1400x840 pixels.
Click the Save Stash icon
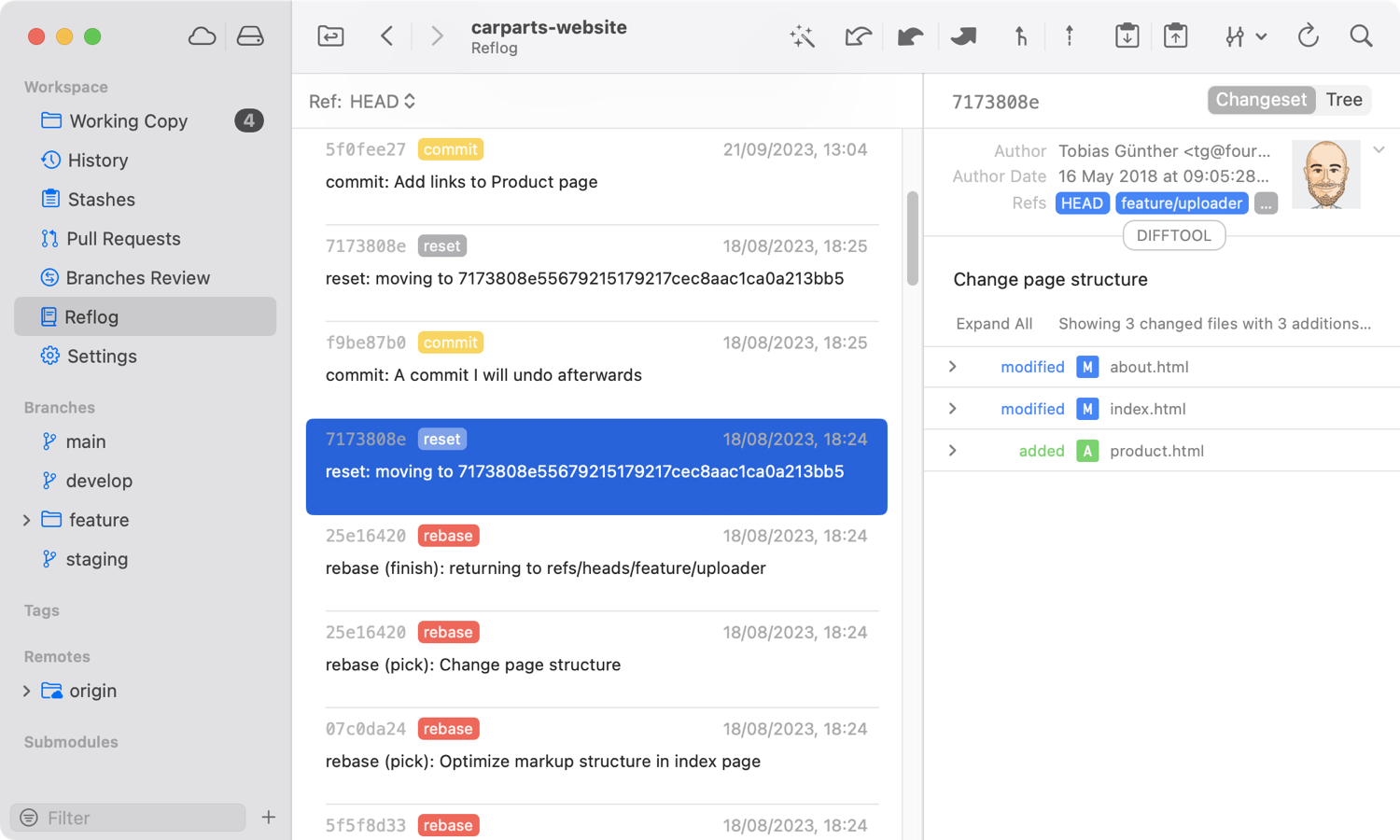click(1127, 36)
